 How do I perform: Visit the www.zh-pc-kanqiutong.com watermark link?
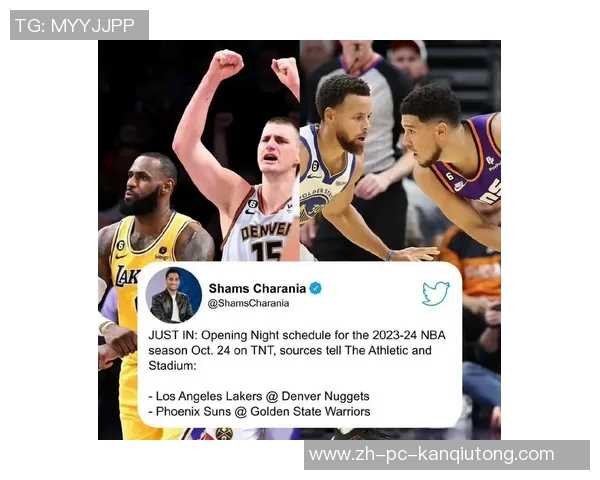(x=432, y=454)
